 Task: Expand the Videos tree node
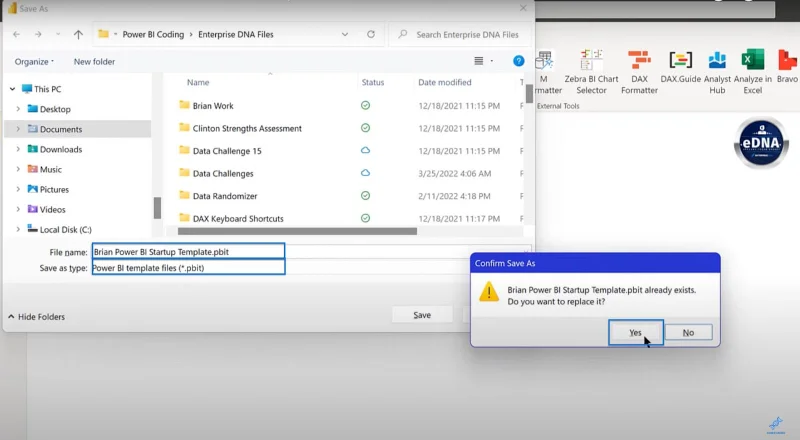tap(18, 209)
